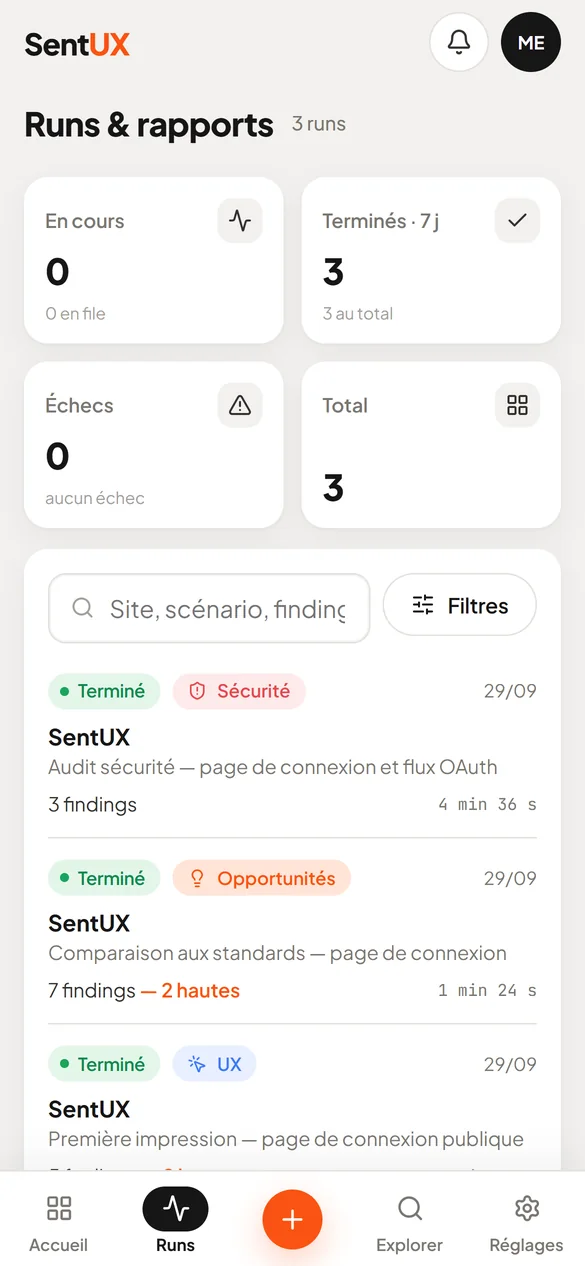The height and width of the screenshot is (1266, 585).
Task: Click the activity pulse icon in En cours card
Action: pos(240,220)
